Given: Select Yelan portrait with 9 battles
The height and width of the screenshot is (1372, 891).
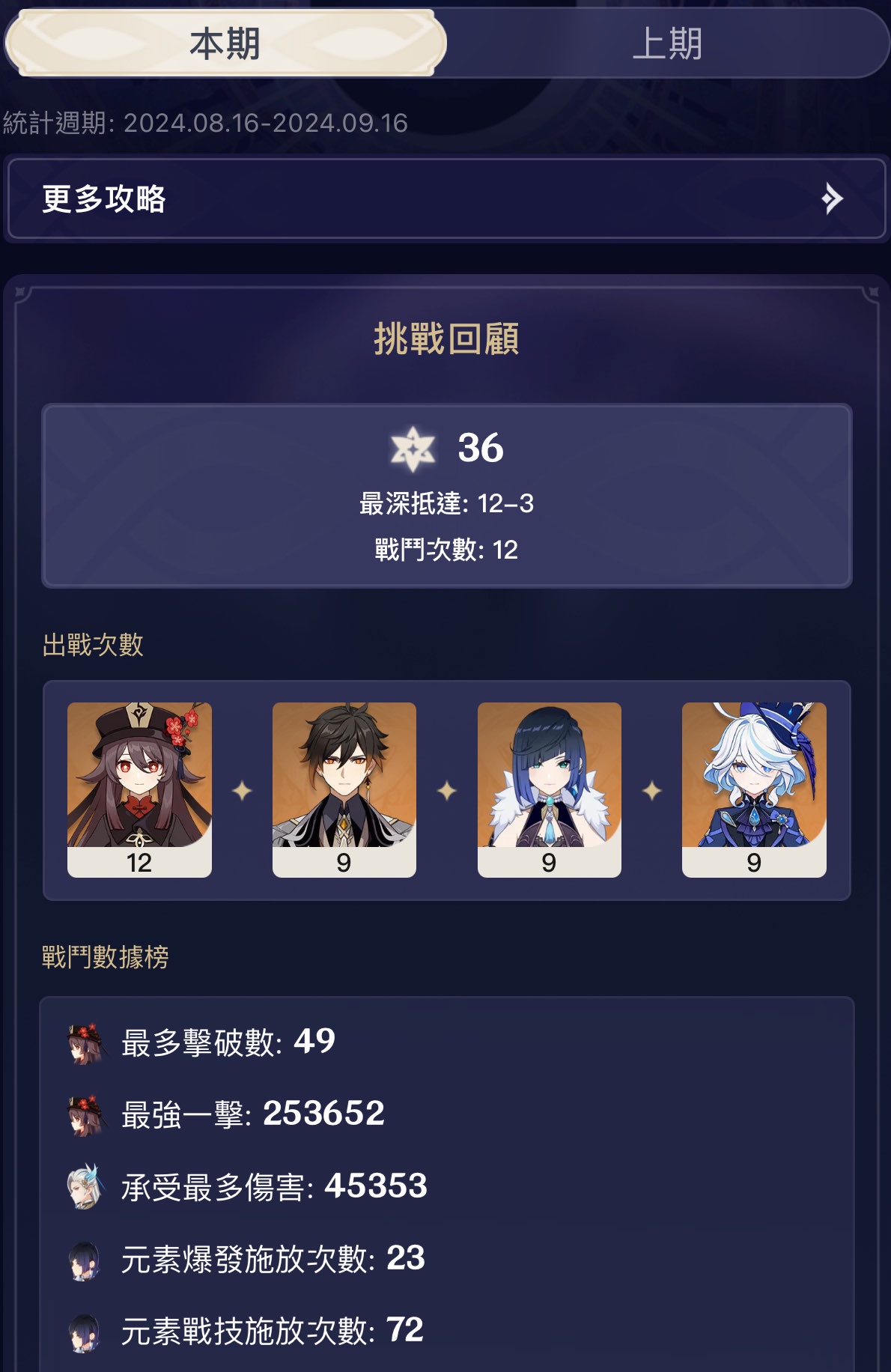Looking at the screenshot, I should point(549,789).
